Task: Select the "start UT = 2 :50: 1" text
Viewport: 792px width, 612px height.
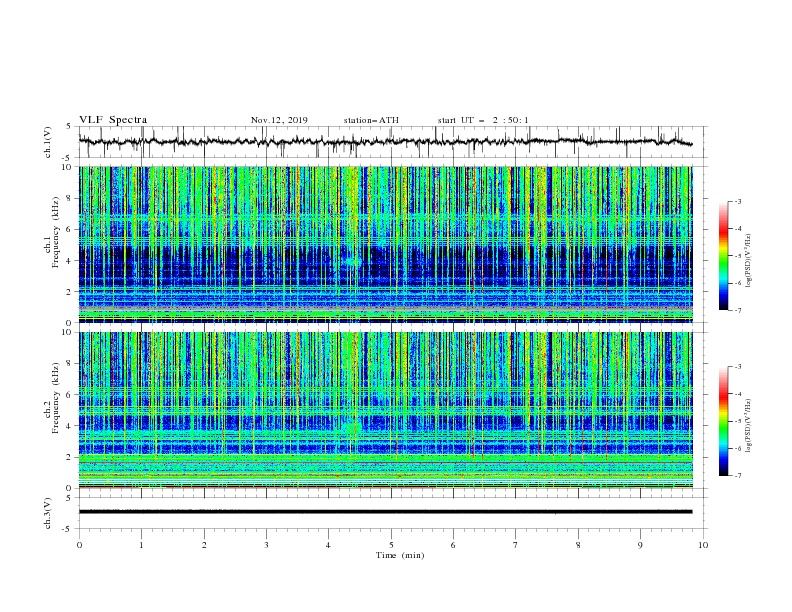Action: coord(483,120)
